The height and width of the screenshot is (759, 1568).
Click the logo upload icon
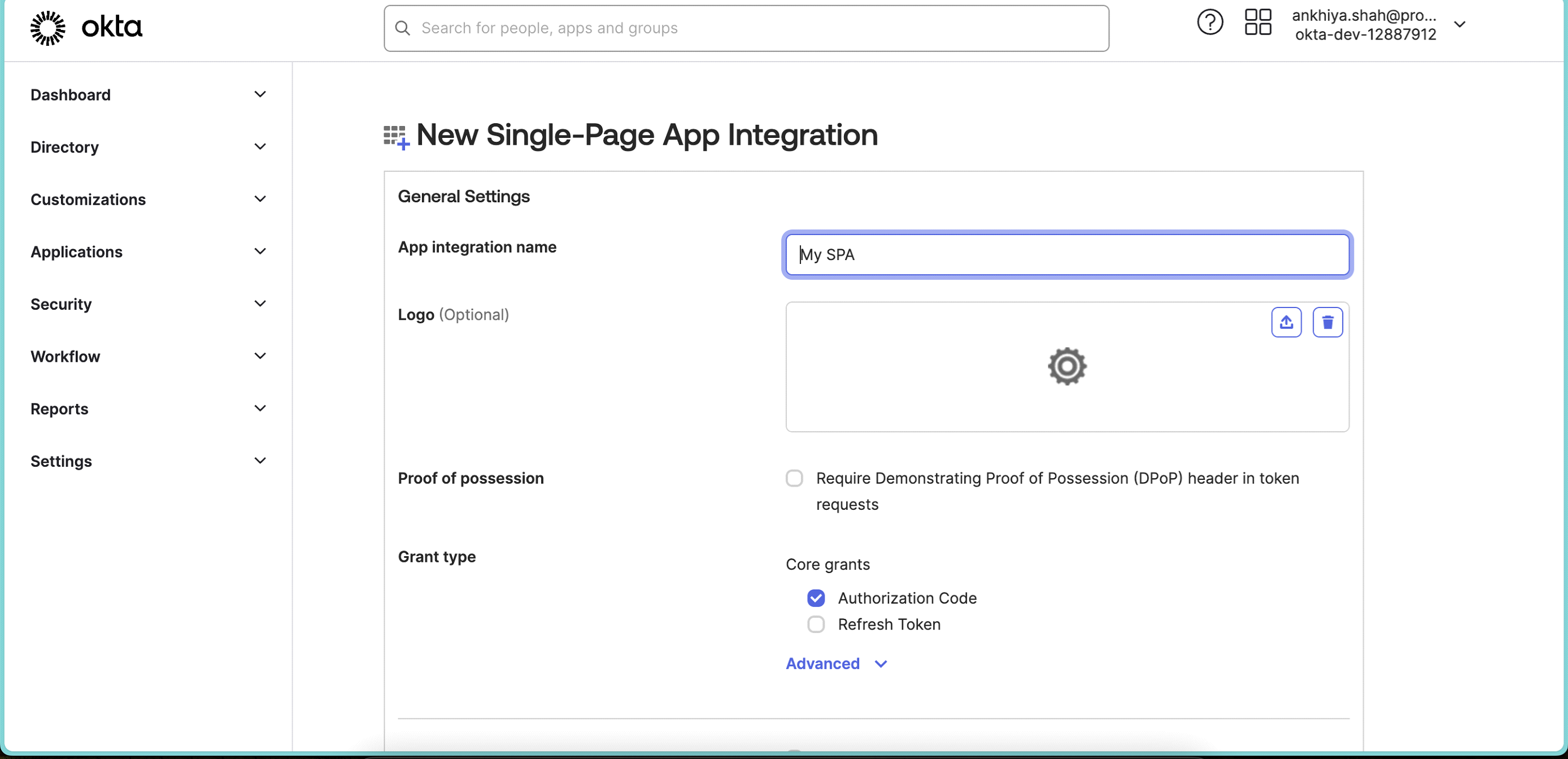point(1286,322)
